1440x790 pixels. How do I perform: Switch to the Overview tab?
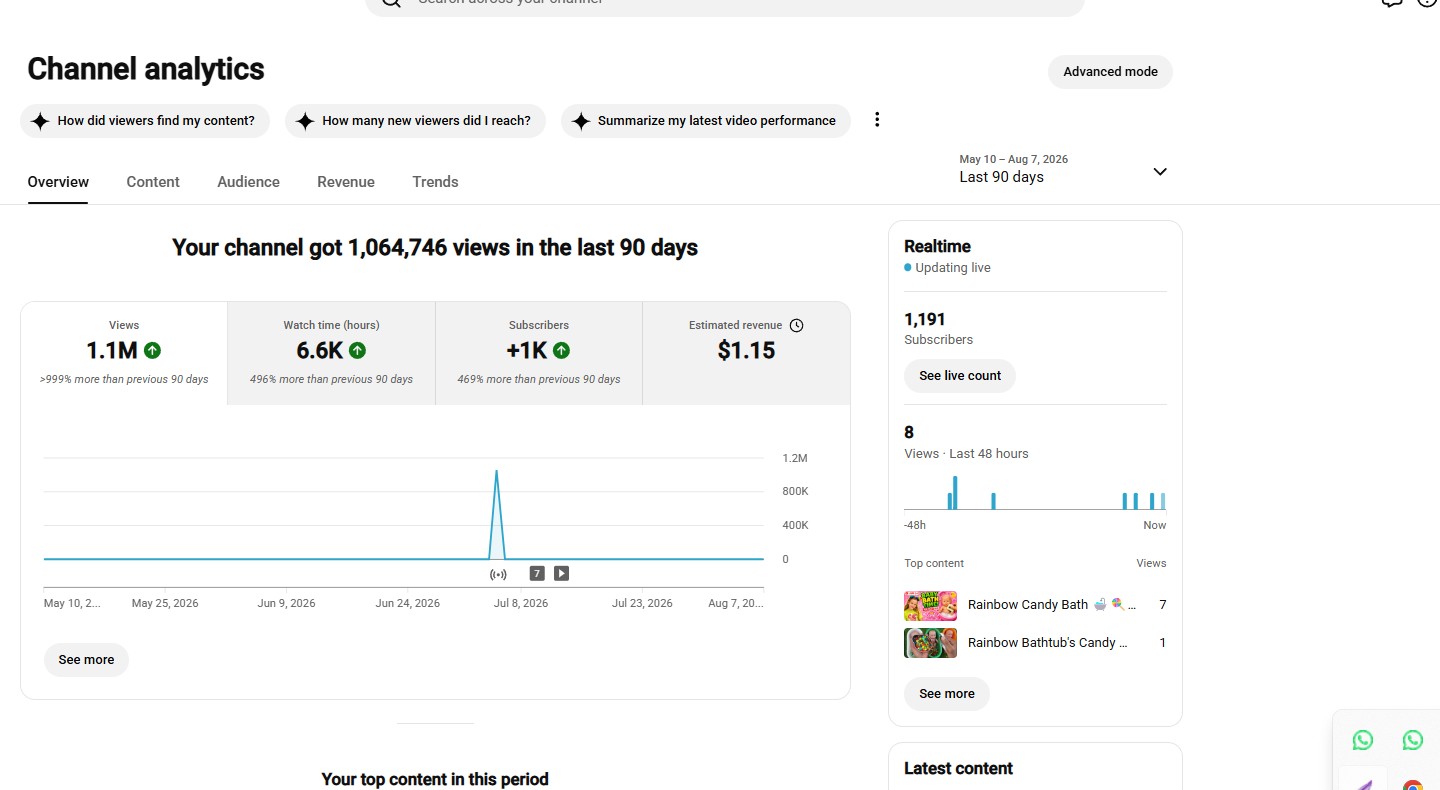click(58, 182)
